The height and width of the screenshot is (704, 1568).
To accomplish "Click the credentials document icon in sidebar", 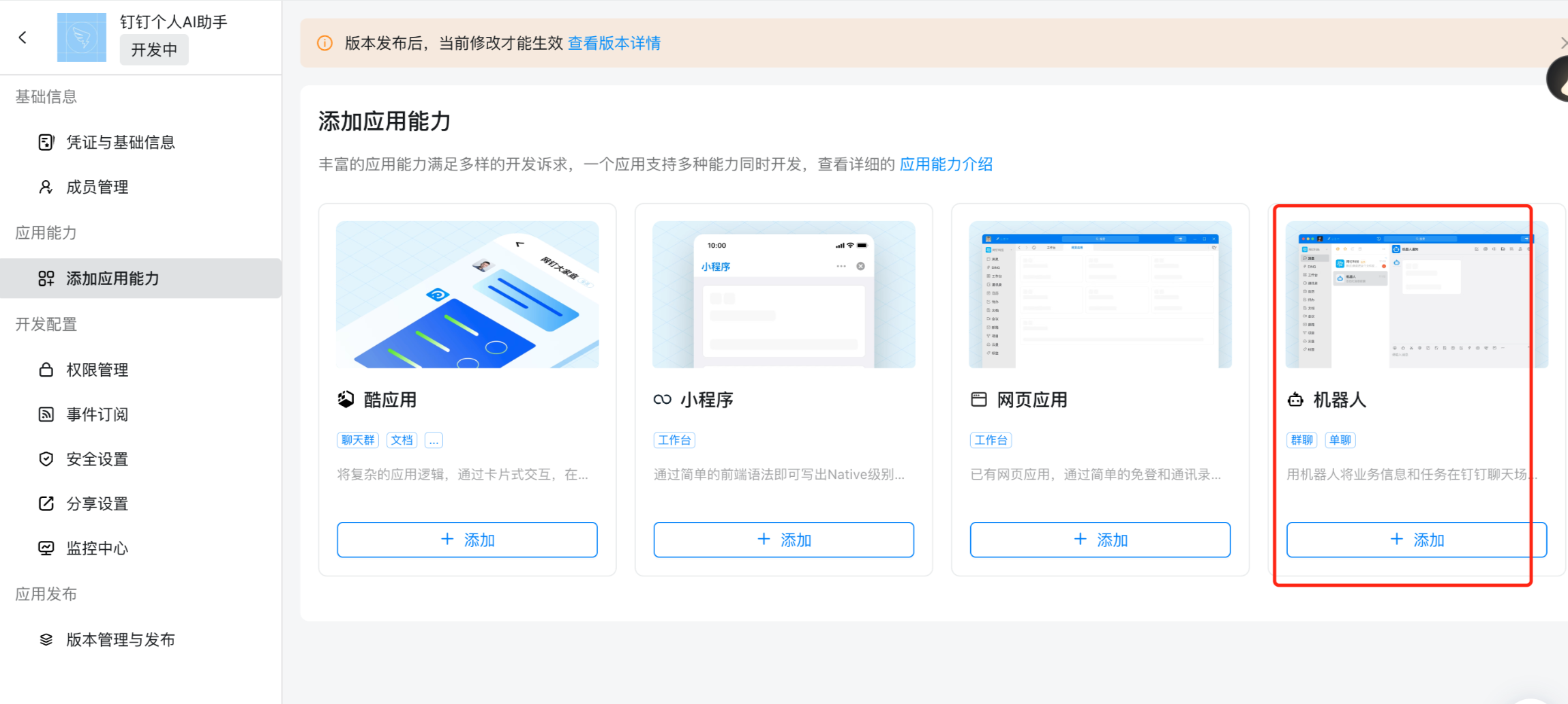I will click(46, 142).
